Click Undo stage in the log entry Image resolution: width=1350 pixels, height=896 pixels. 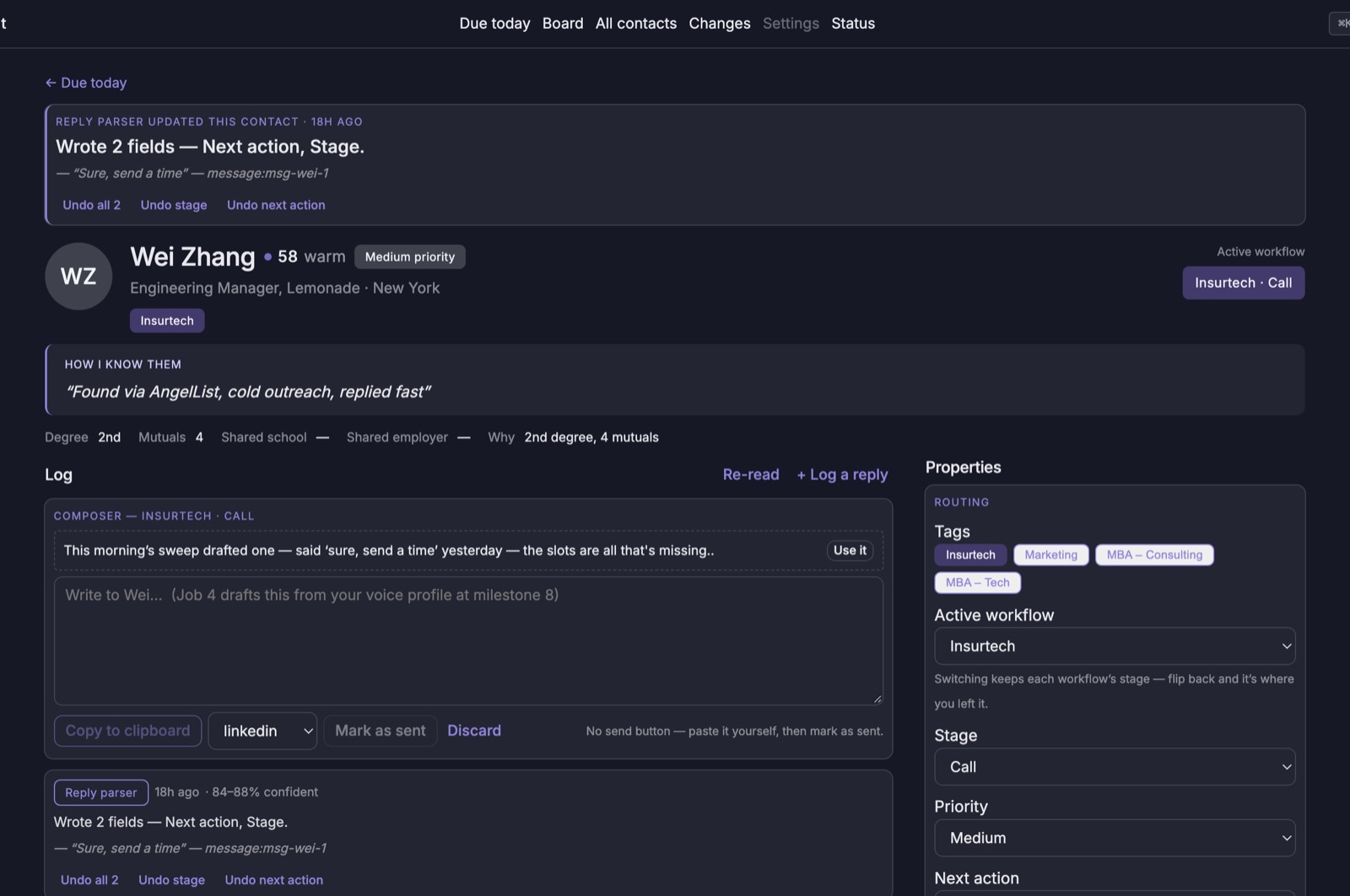(x=171, y=880)
